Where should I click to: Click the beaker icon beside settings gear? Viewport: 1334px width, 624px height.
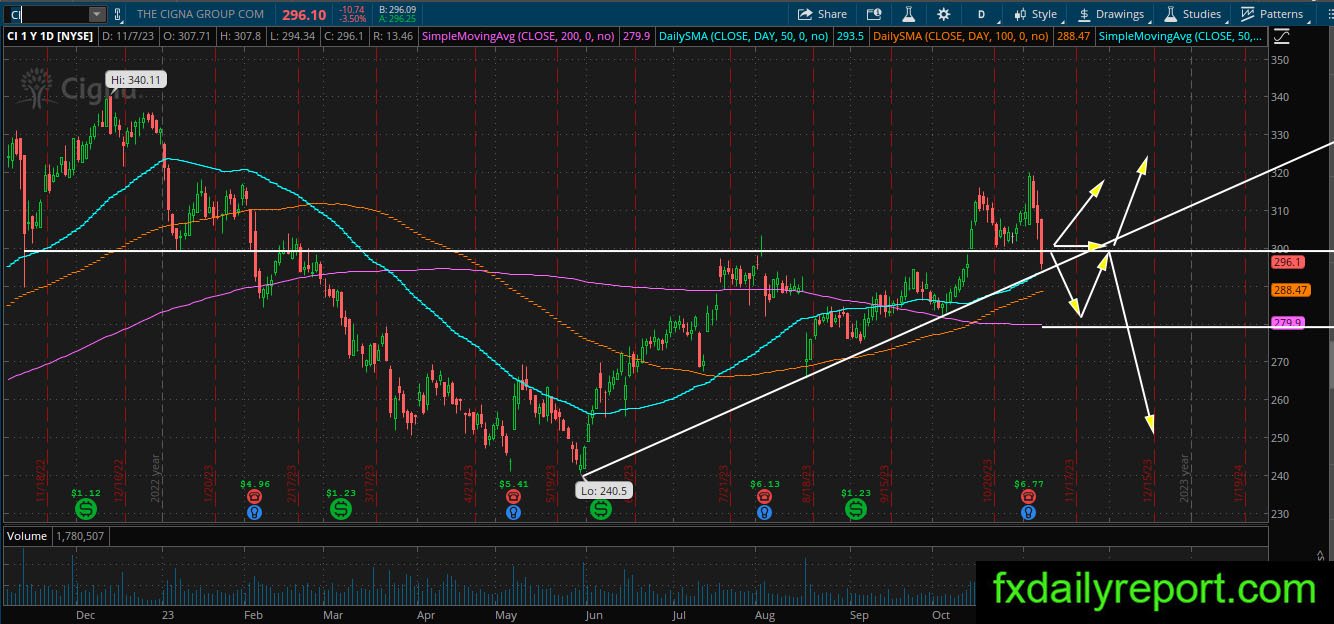(909, 14)
